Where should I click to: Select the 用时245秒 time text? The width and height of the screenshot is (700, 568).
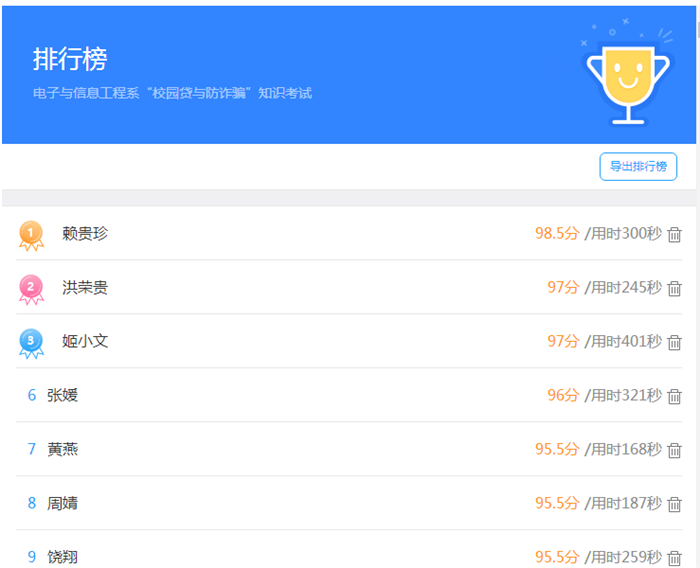coord(623,287)
